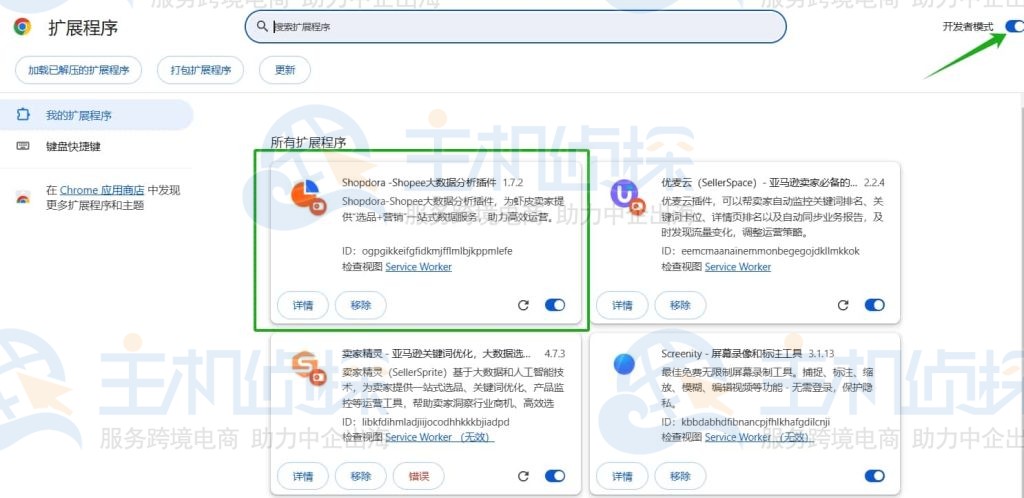Disable the 卖家精灵 extension toggle
The height and width of the screenshot is (498, 1024).
(555, 476)
